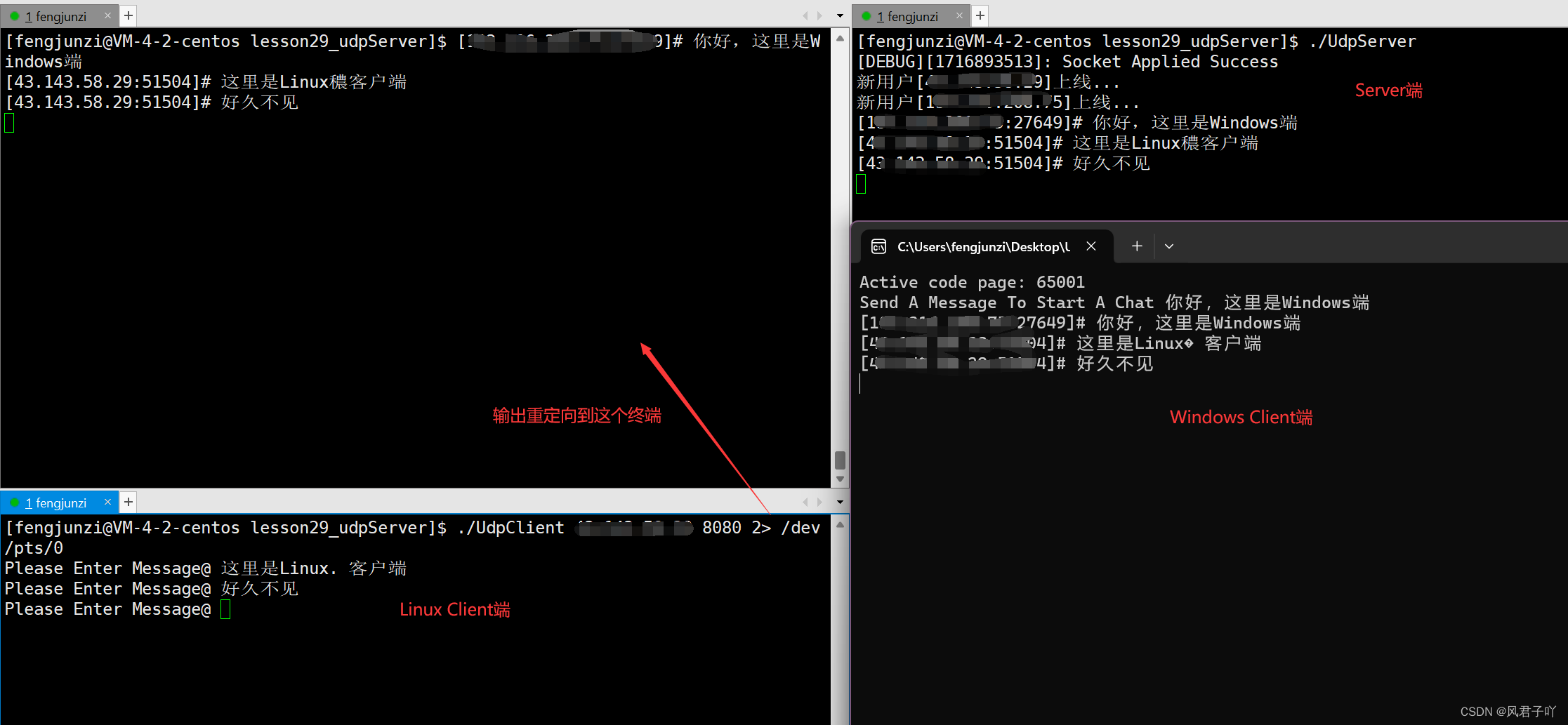Image resolution: width=1568 pixels, height=725 pixels.
Task: Add a new tab in the Linux client pane
Action: 129,502
